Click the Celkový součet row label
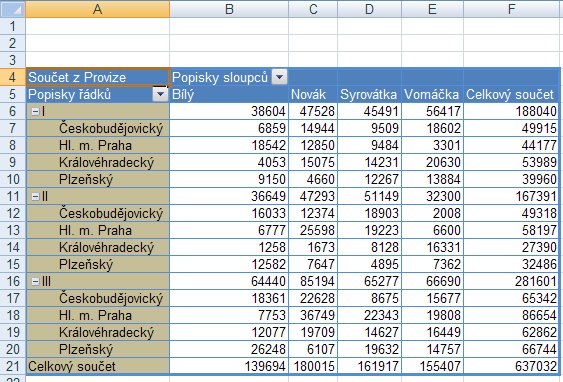The height and width of the screenshot is (382, 563). (98, 366)
